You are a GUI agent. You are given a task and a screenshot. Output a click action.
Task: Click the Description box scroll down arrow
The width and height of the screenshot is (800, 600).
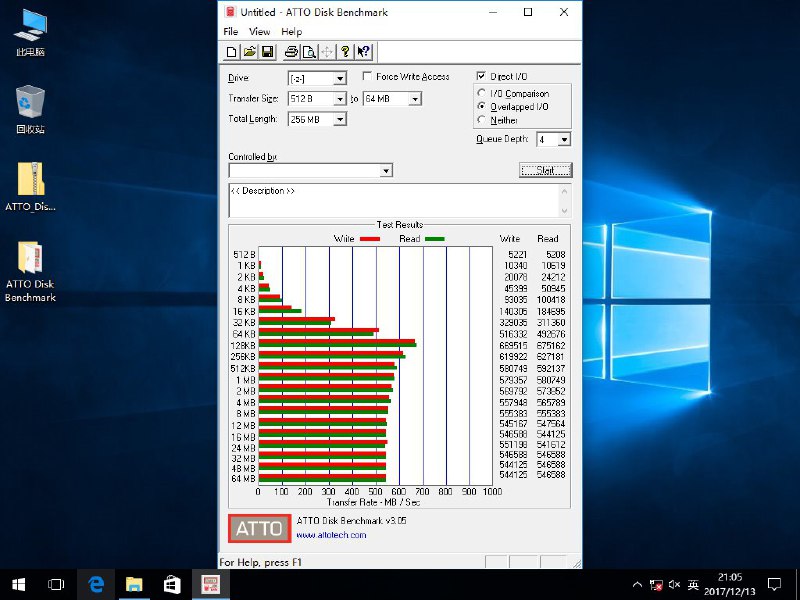(564, 211)
